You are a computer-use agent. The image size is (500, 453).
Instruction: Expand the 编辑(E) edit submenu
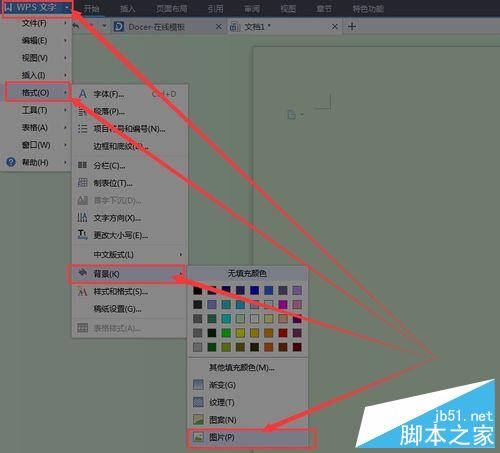tap(36, 41)
